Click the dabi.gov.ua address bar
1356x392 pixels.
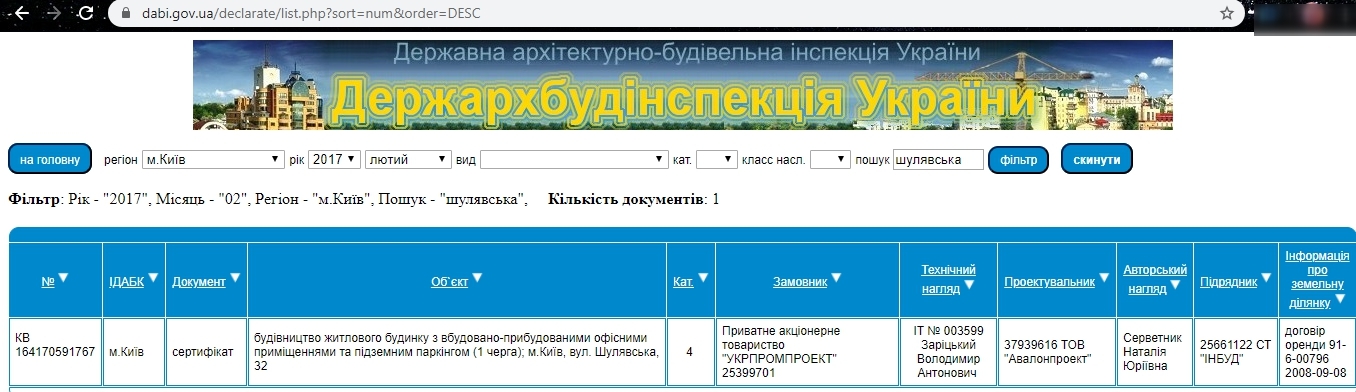tap(676, 14)
